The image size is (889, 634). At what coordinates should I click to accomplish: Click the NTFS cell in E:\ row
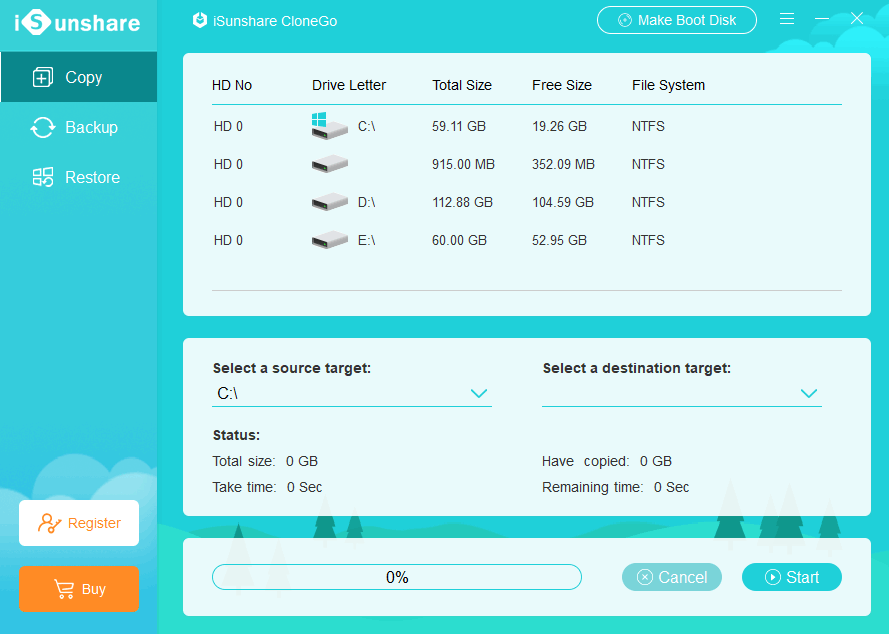648,240
